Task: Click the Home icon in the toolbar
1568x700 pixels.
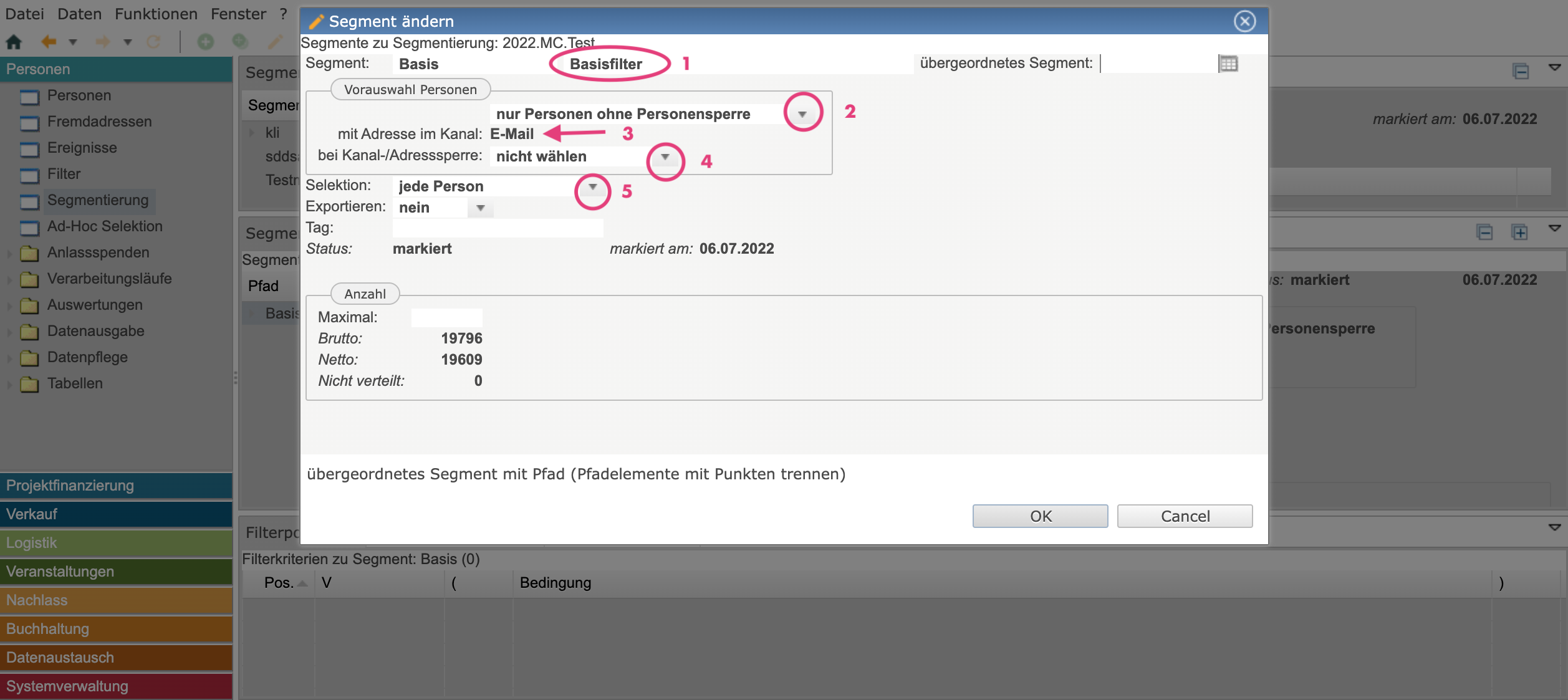Action: tap(14, 42)
